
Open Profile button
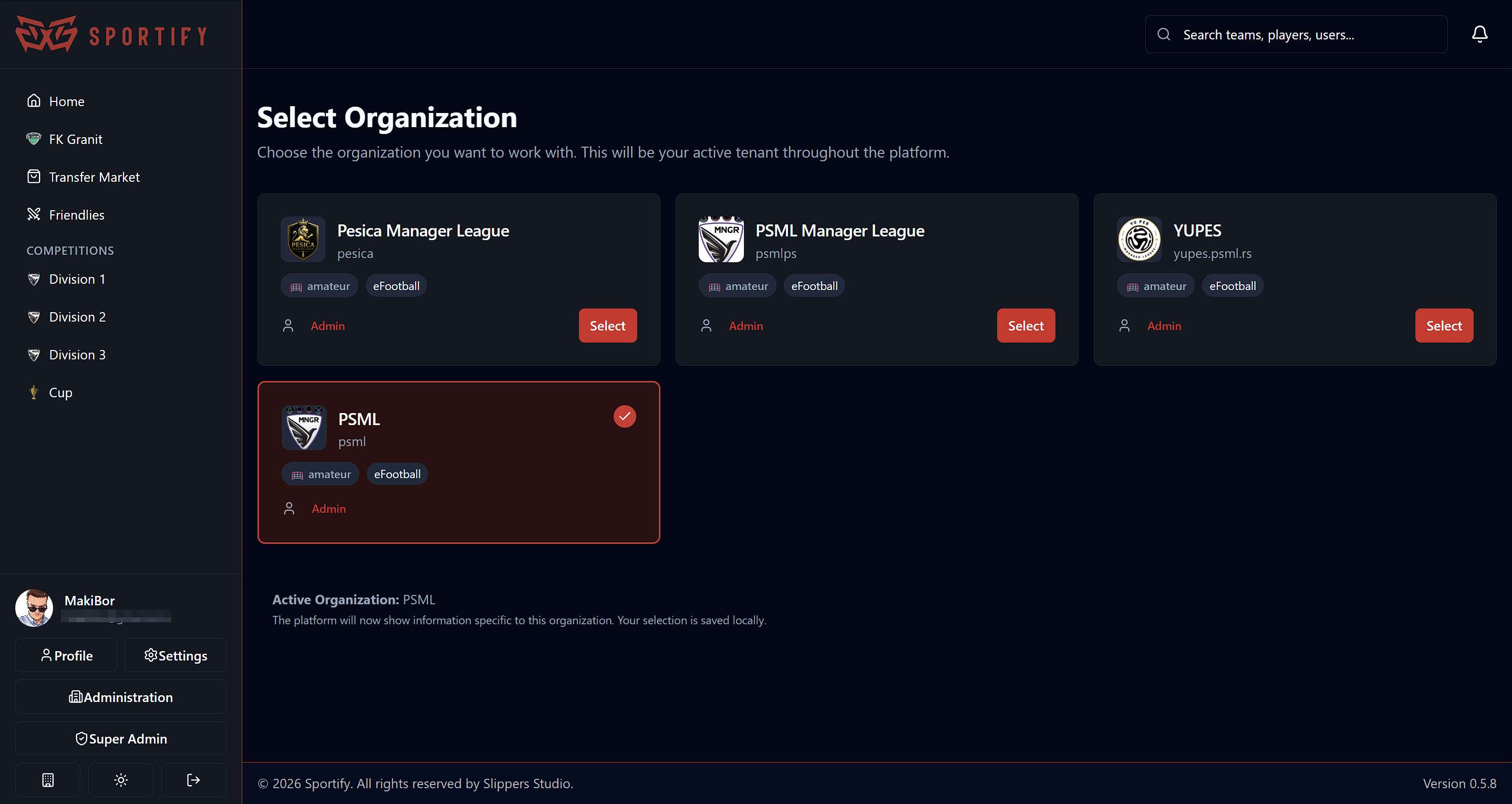click(66, 655)
